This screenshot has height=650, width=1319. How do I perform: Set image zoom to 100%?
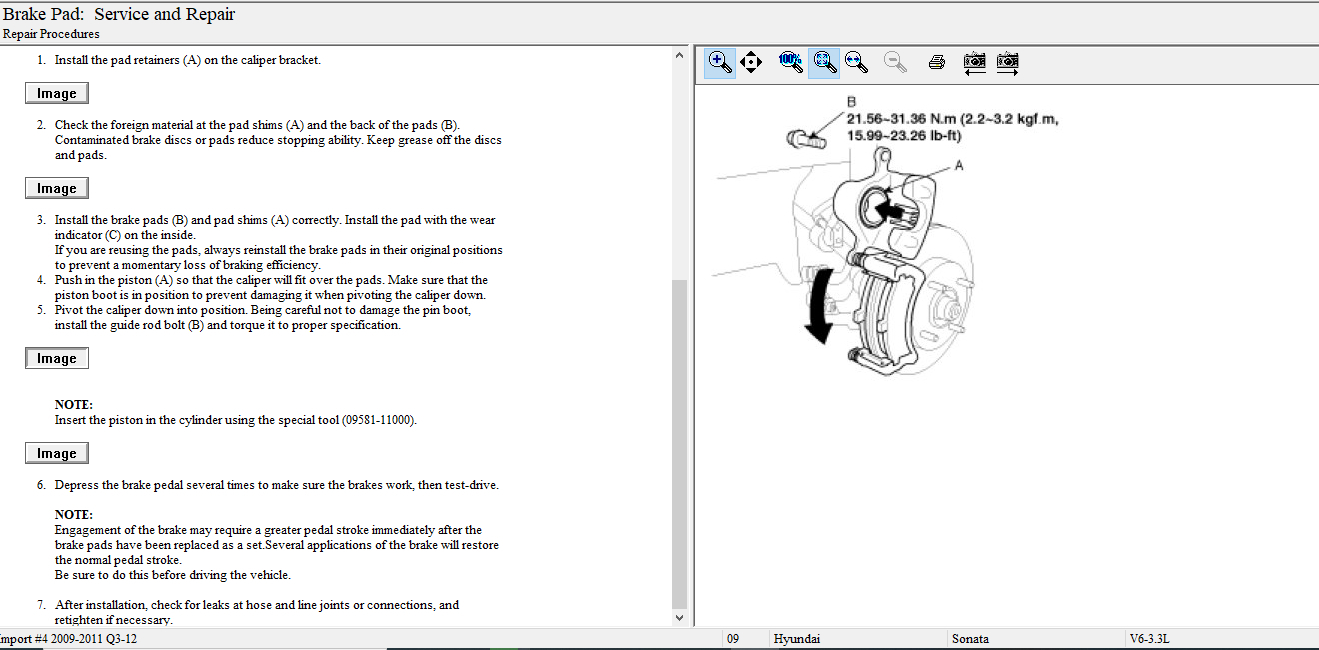tap(790, 62)
